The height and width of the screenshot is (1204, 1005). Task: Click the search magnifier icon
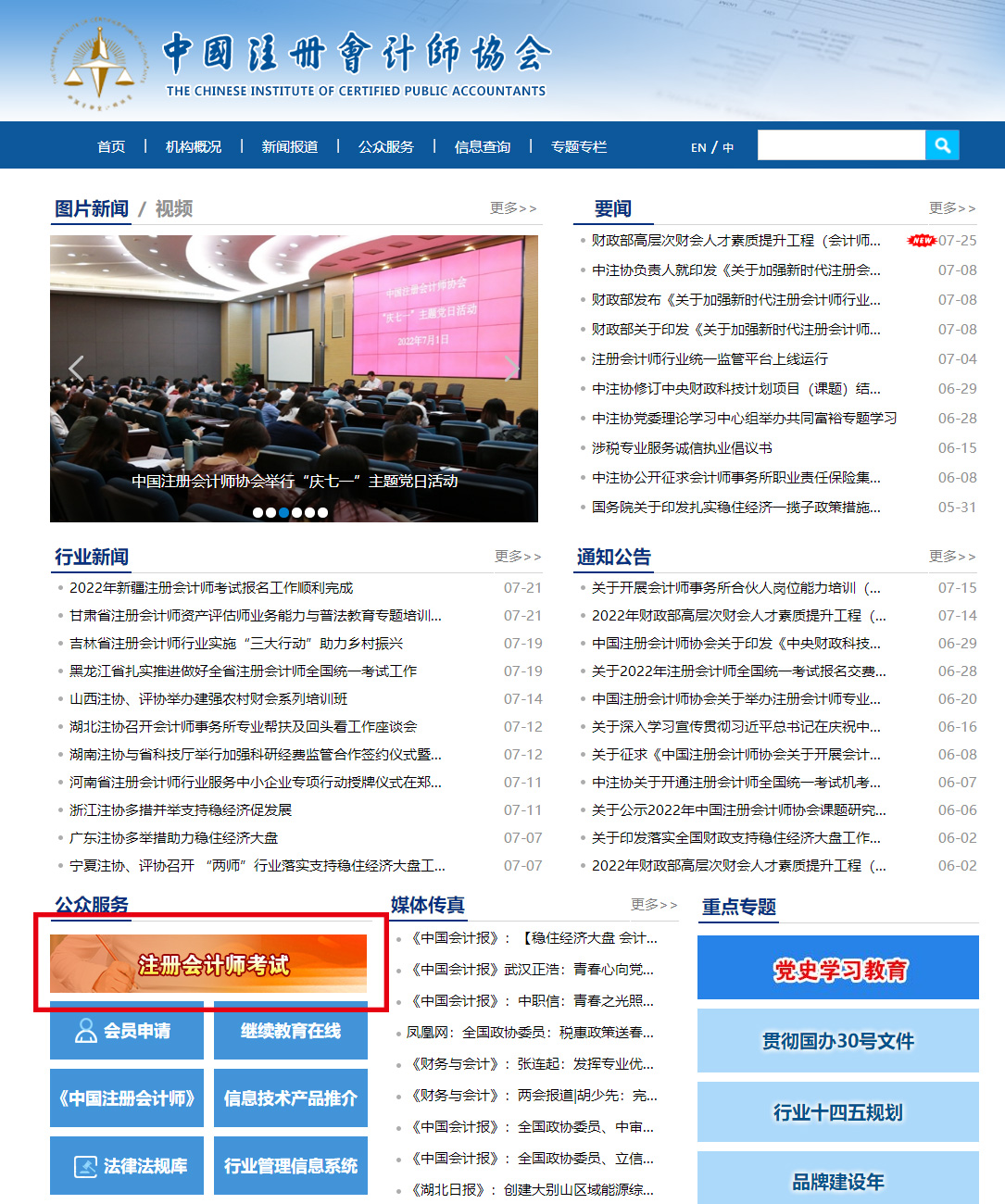[942, 145]
